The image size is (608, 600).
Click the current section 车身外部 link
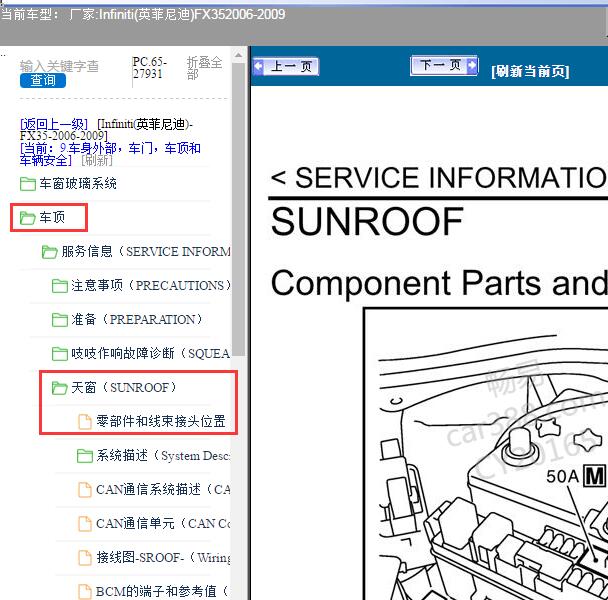[110, 154]
